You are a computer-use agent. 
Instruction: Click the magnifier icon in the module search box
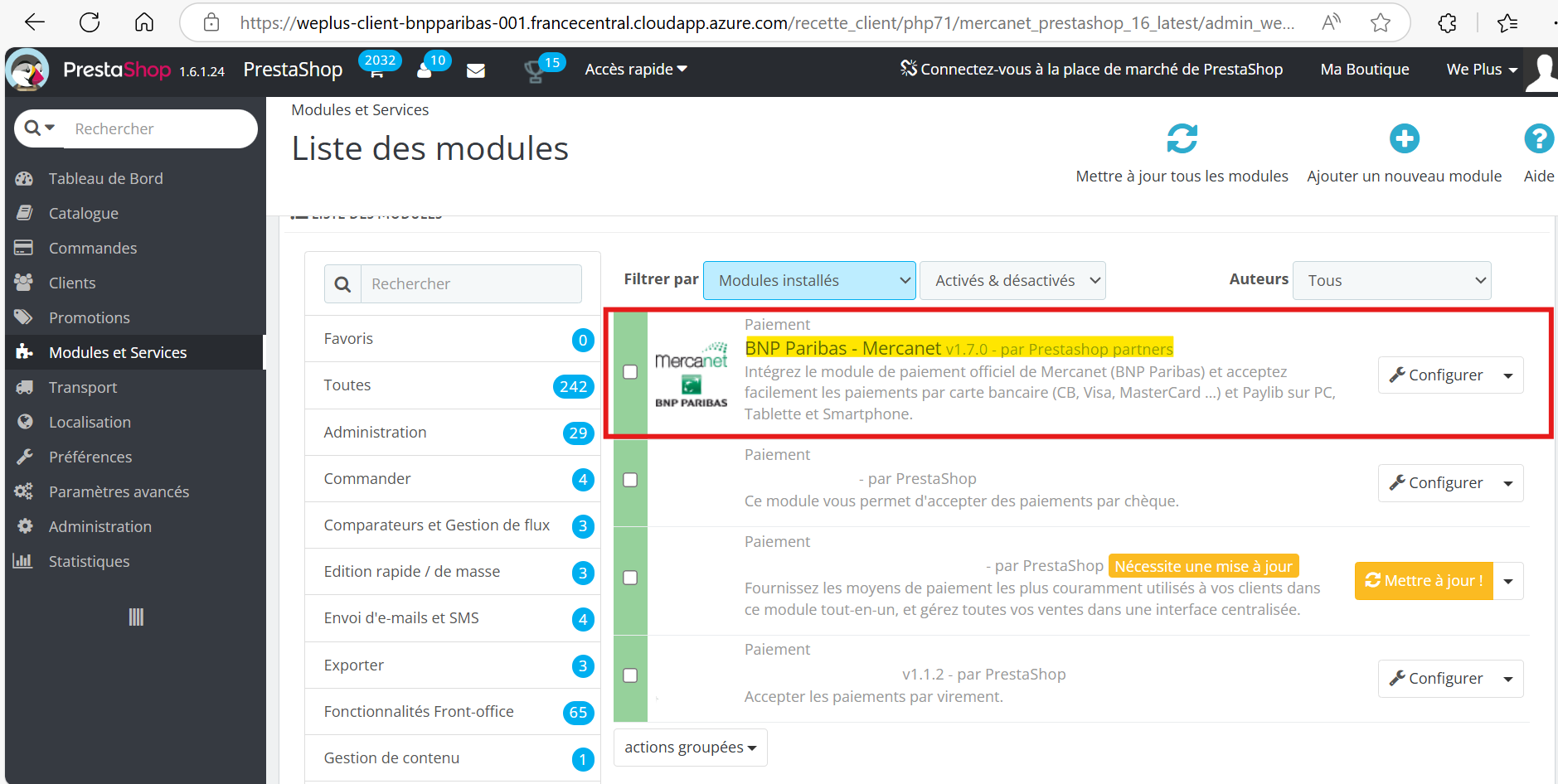342,284
